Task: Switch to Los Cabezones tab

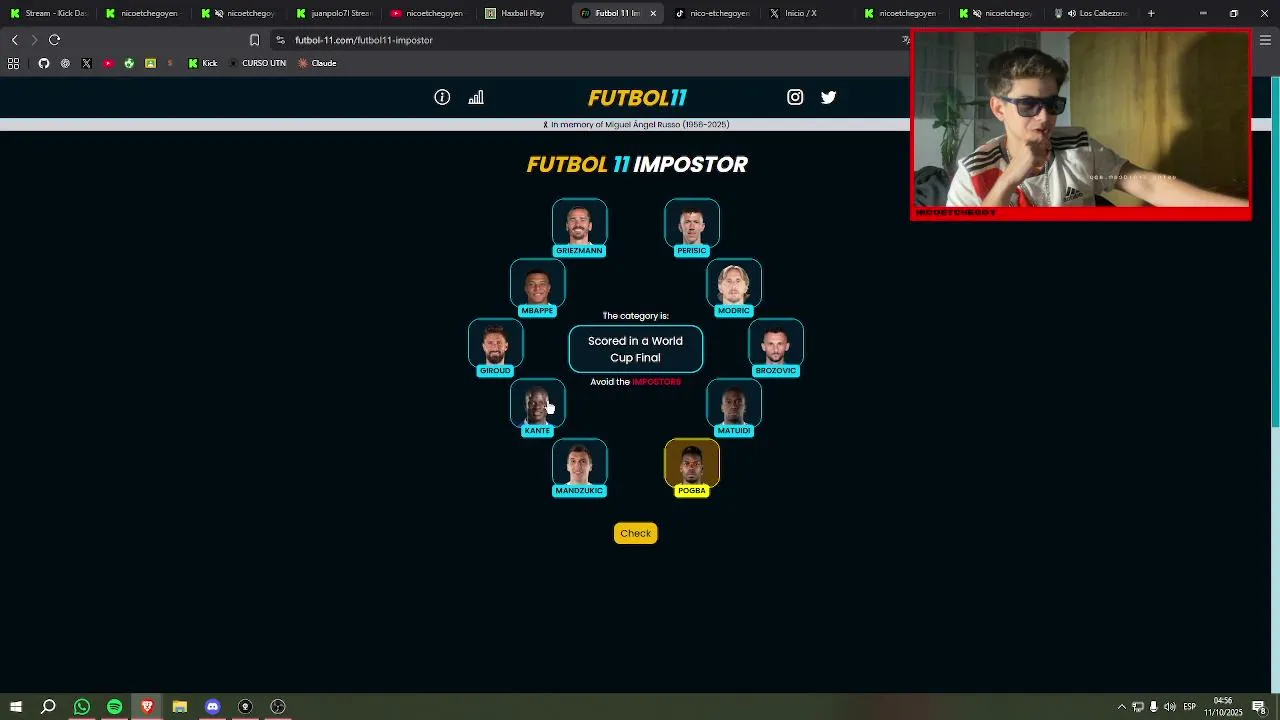Action: pos(1092,13)
